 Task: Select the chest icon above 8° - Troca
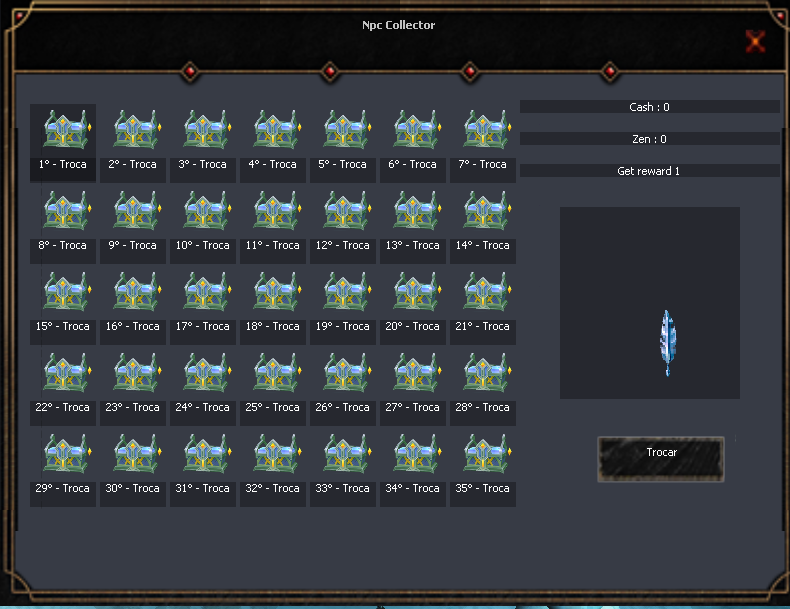(67, 211)
